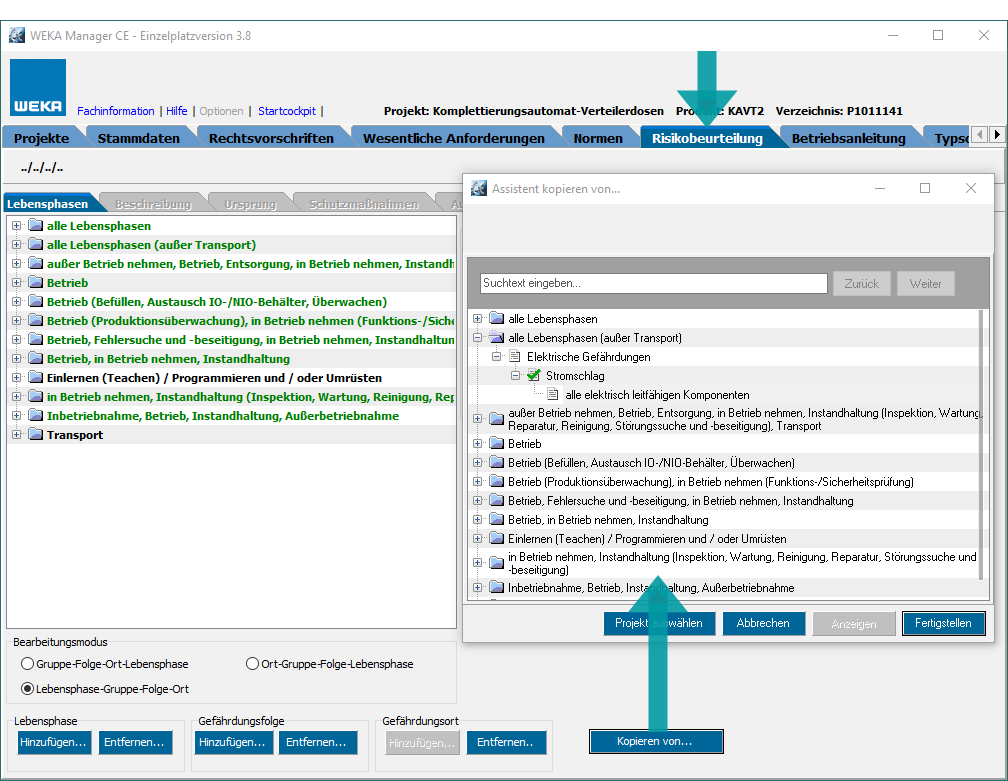Viewport: 1008px width, 781px height.
Task: Click the assistant tree vertical scrollbar
Action: pyautogui.click(x=981, y=450)
